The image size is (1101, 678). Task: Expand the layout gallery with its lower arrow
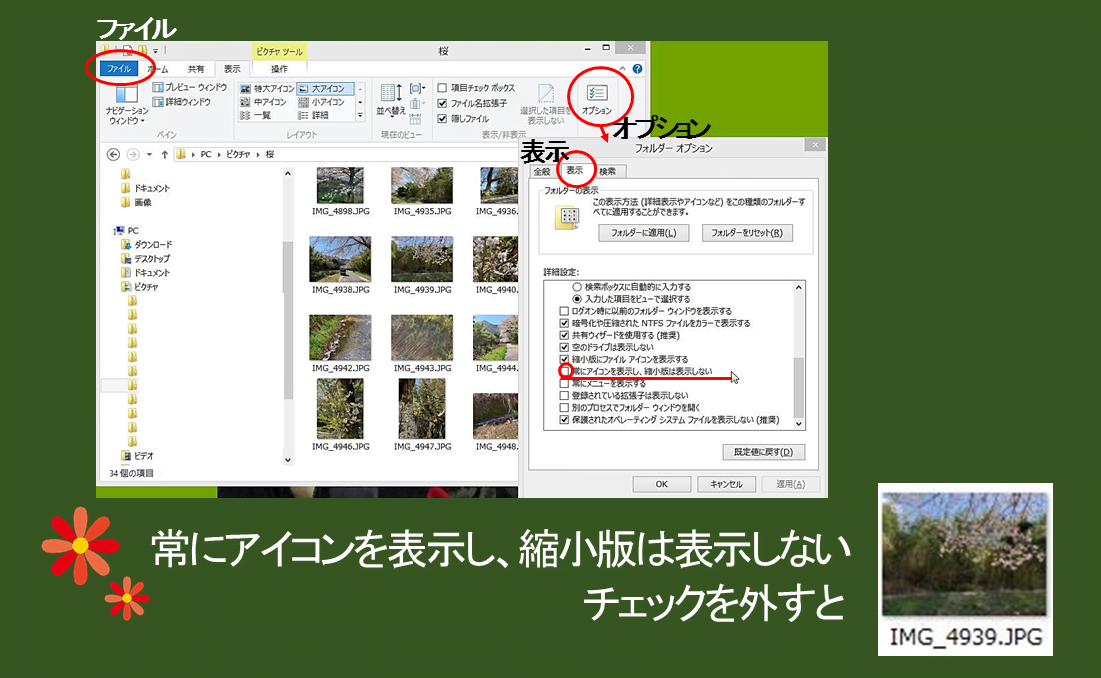coord(360,114)
